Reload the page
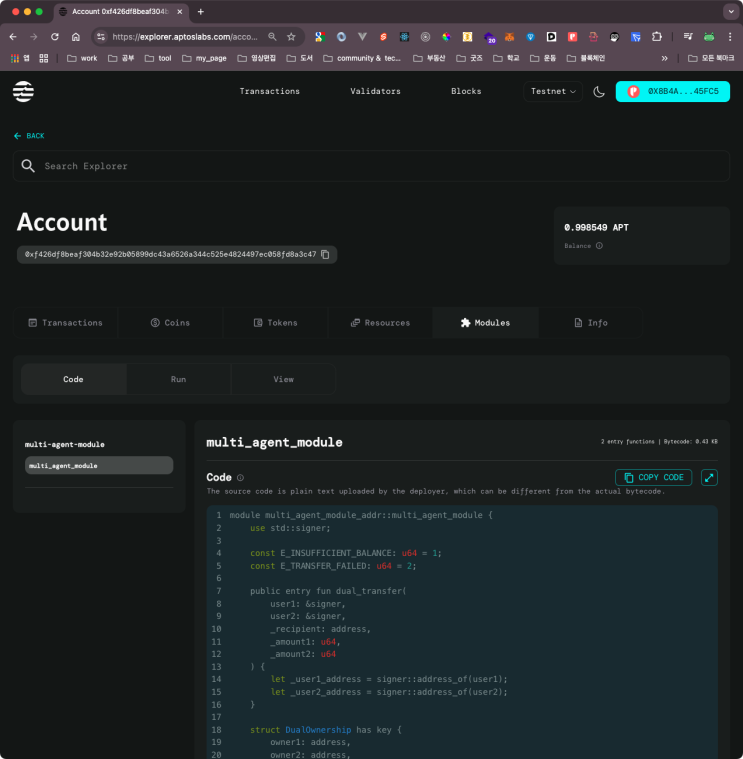The image size is (743, 759). point(55,37)
